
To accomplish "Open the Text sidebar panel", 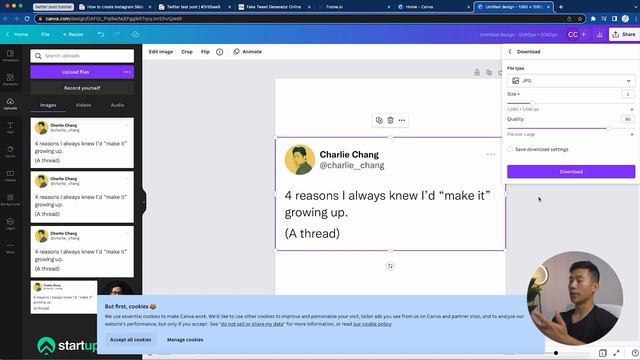I will tap(10, 128).
